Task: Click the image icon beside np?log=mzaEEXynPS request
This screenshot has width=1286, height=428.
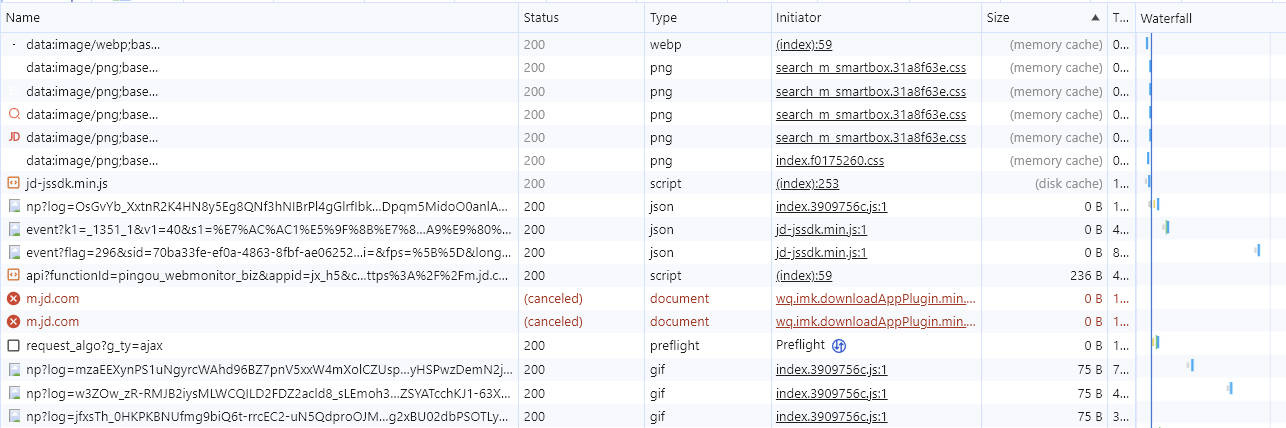Action: (x=13, y=368)
